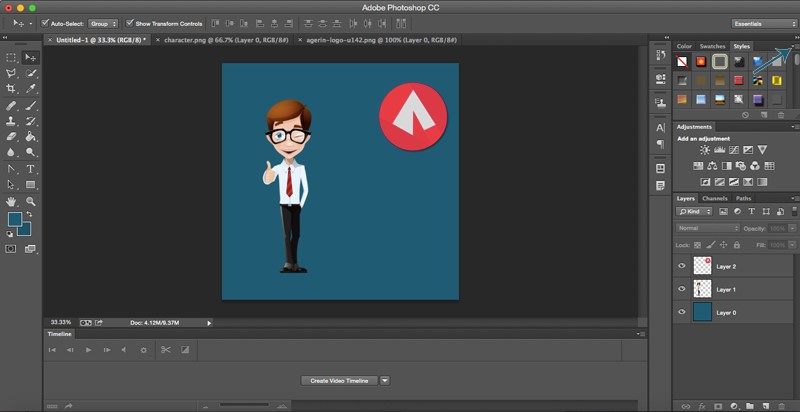Screen dimensions: 800x412
Task: Switch to the Color panel tab
Action: pyautogui.click(x=684, y=46)
